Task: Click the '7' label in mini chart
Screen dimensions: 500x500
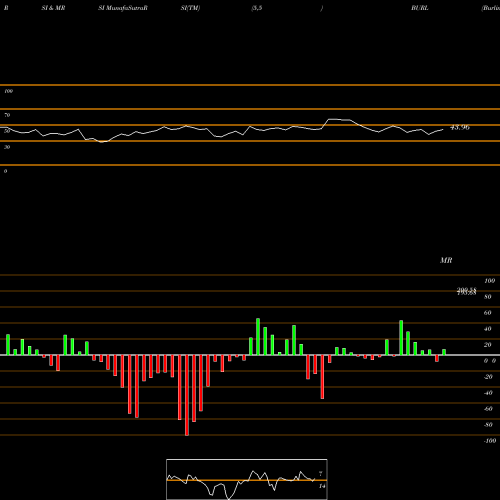Action: click(320, 474)
